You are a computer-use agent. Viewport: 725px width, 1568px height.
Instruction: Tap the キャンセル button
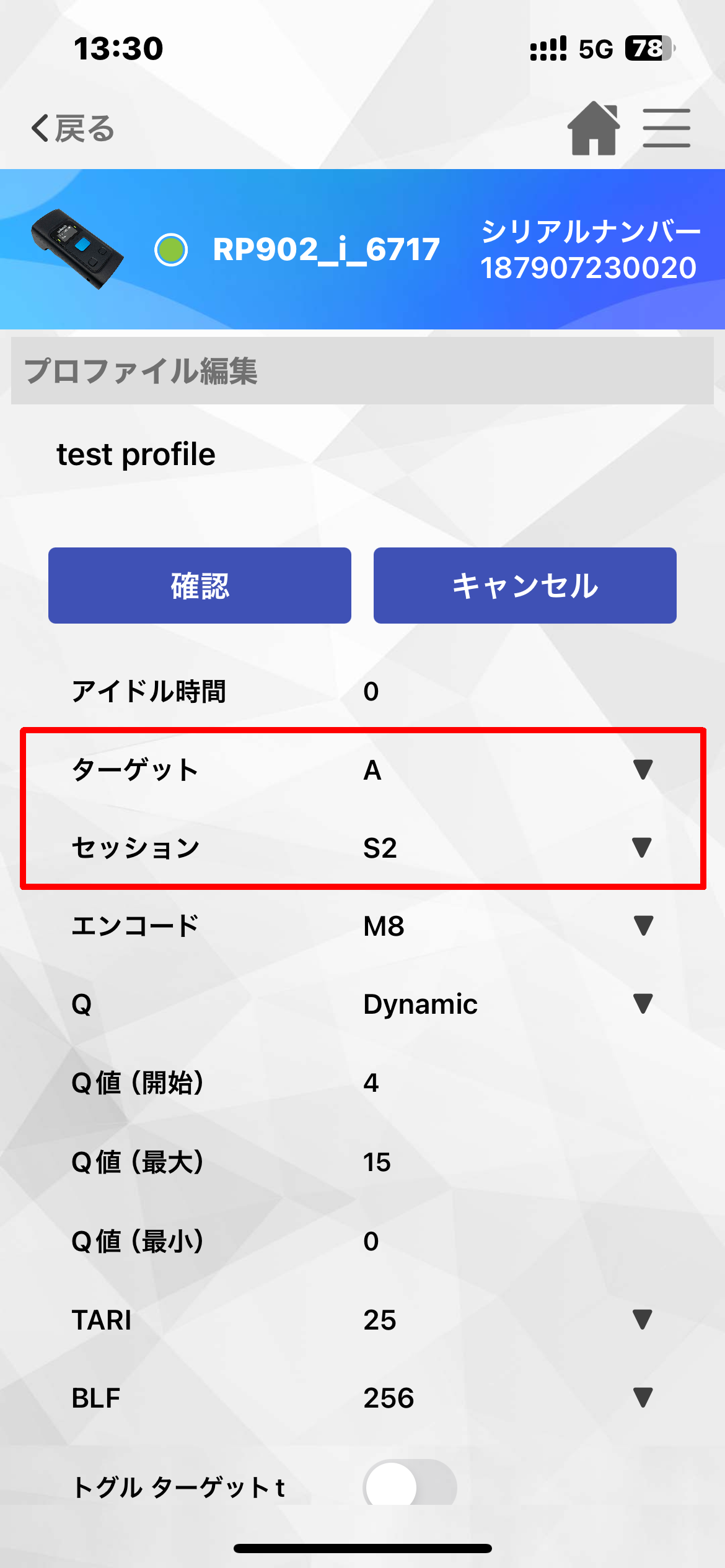[525, 585]
